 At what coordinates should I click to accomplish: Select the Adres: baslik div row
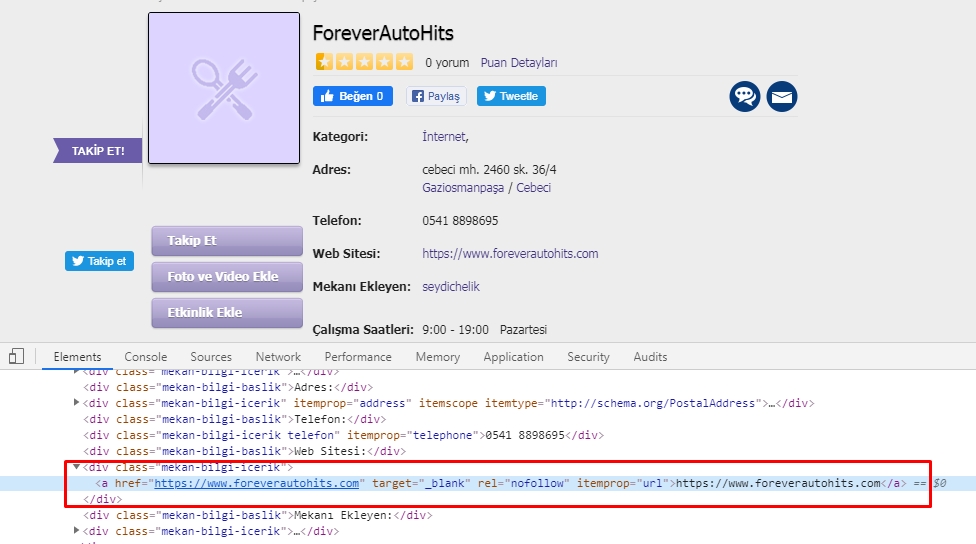tap(228, 387)
